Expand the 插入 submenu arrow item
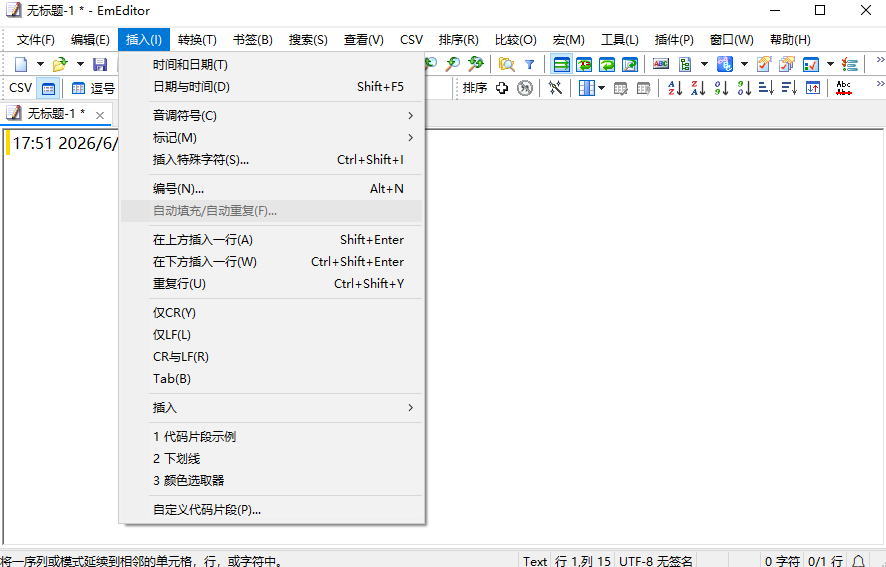This screenshot has height=567, width=886. point(271,408)
